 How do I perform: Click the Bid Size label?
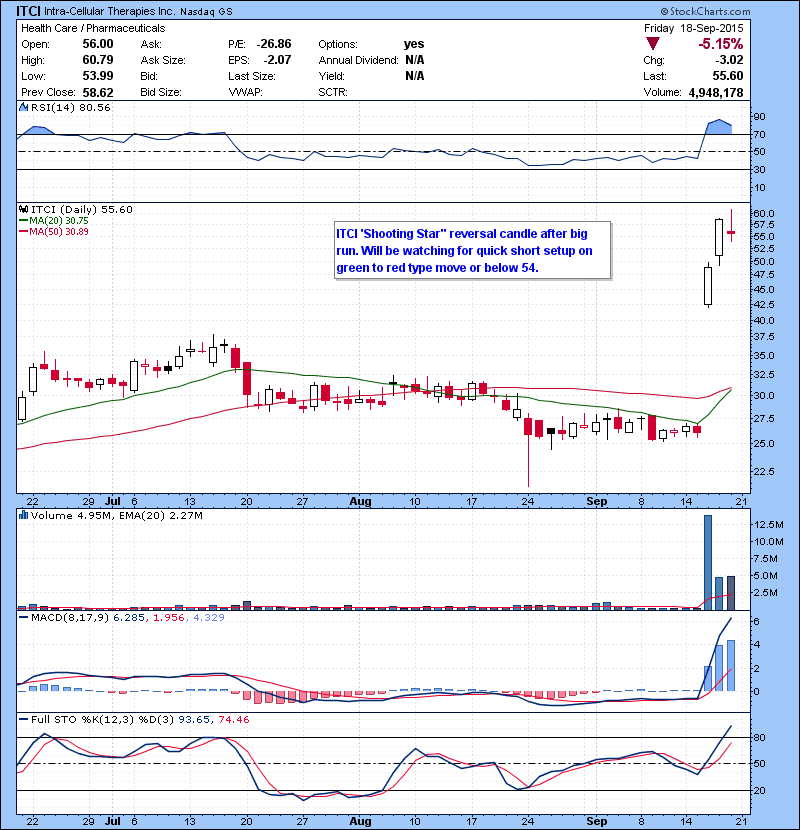161,92
